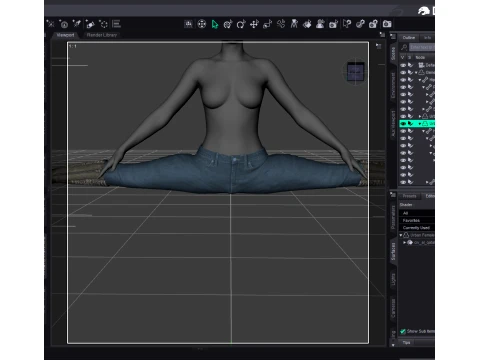Collapse the bone node directly below highlighted row
Image resolution: width=480 pixels, height=360 pixels.
click(423, 131)
